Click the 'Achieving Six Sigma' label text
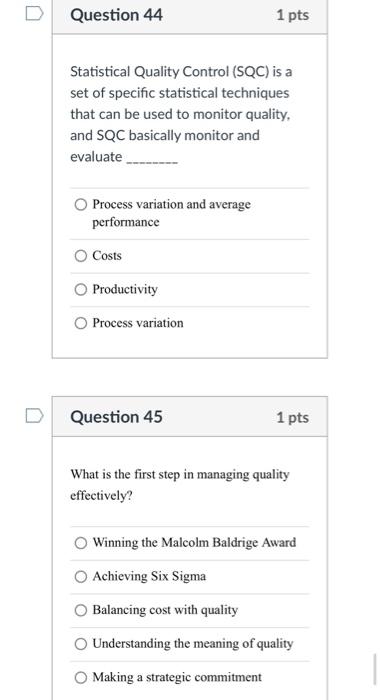Viewport: 380px width, 700px height. click(x=149, y=576)
